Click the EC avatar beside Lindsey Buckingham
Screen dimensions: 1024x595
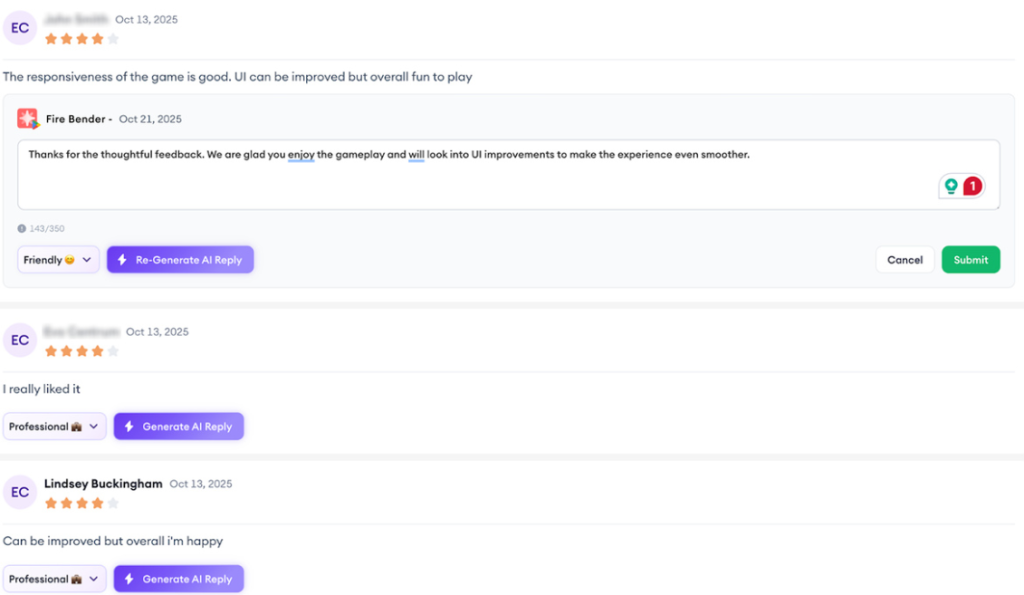(20, 492)
